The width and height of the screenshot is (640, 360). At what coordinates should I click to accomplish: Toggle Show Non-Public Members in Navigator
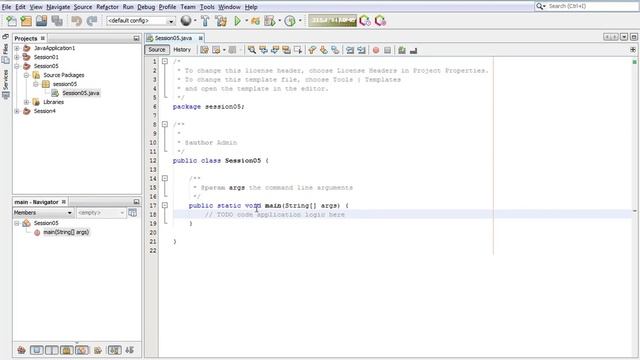tap(67, 350)
